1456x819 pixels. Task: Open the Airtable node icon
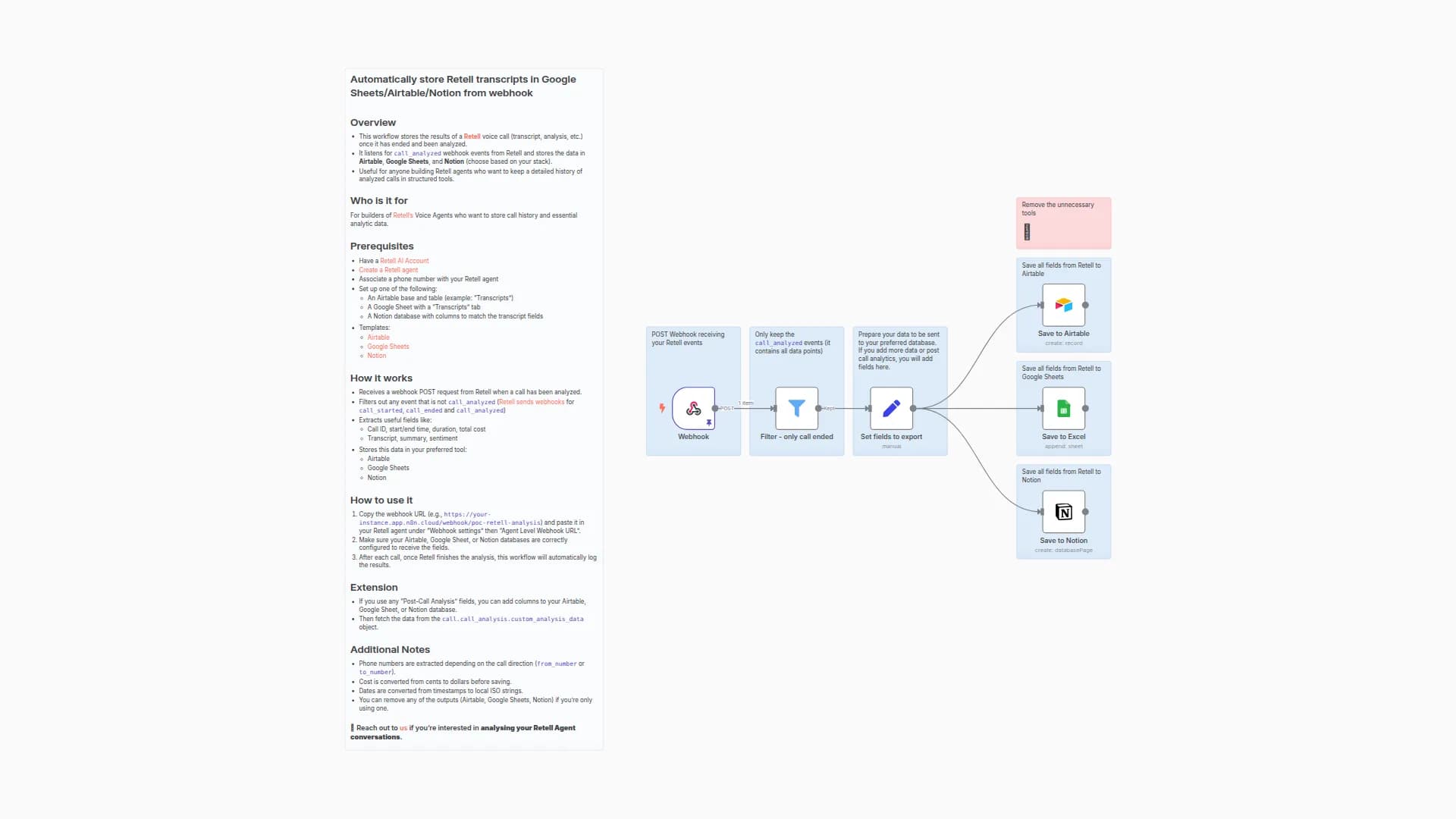1063,305
